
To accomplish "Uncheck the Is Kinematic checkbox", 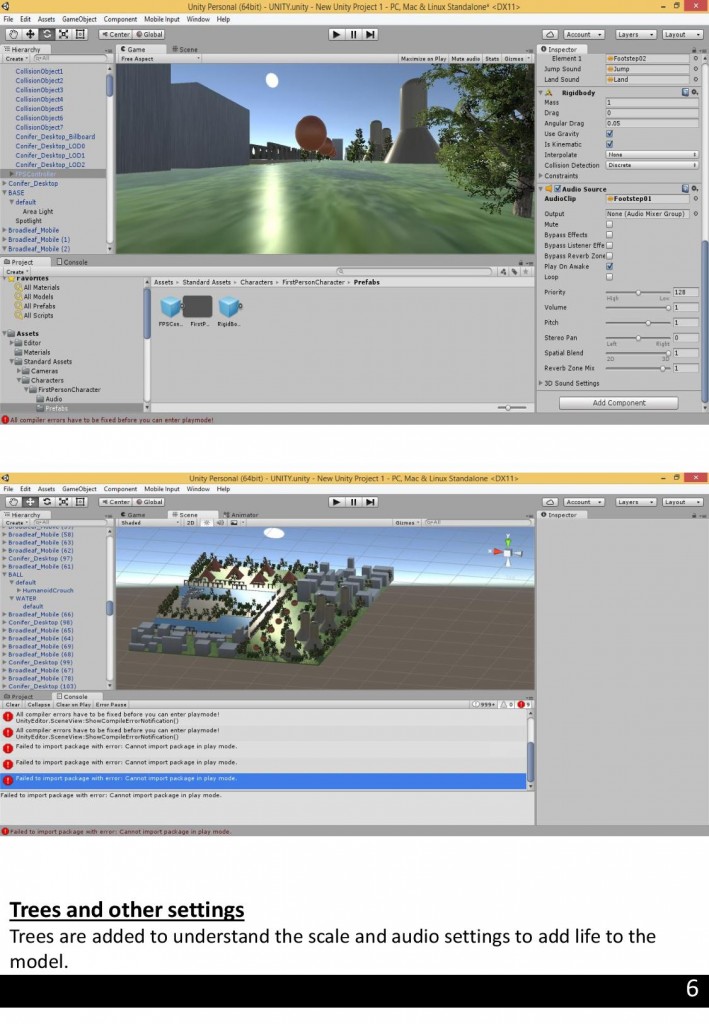I will [609, 144].
